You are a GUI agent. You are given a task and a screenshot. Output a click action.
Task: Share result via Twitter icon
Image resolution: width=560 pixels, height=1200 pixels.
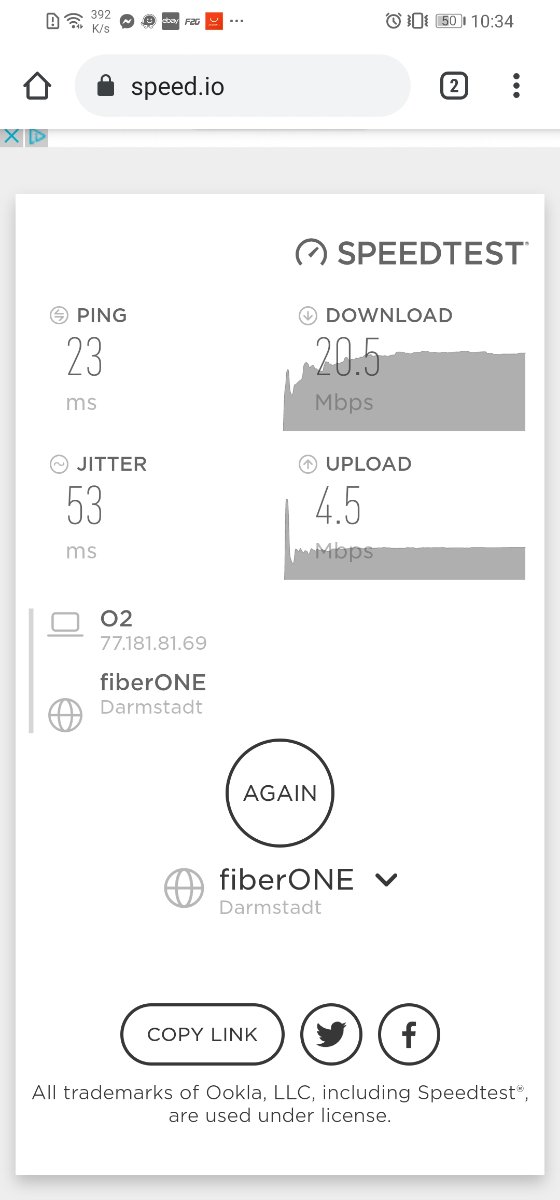331,1034
